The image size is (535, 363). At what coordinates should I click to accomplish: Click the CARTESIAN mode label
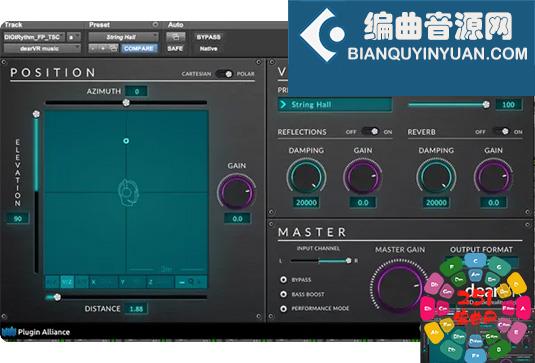(x=196, y=74)
